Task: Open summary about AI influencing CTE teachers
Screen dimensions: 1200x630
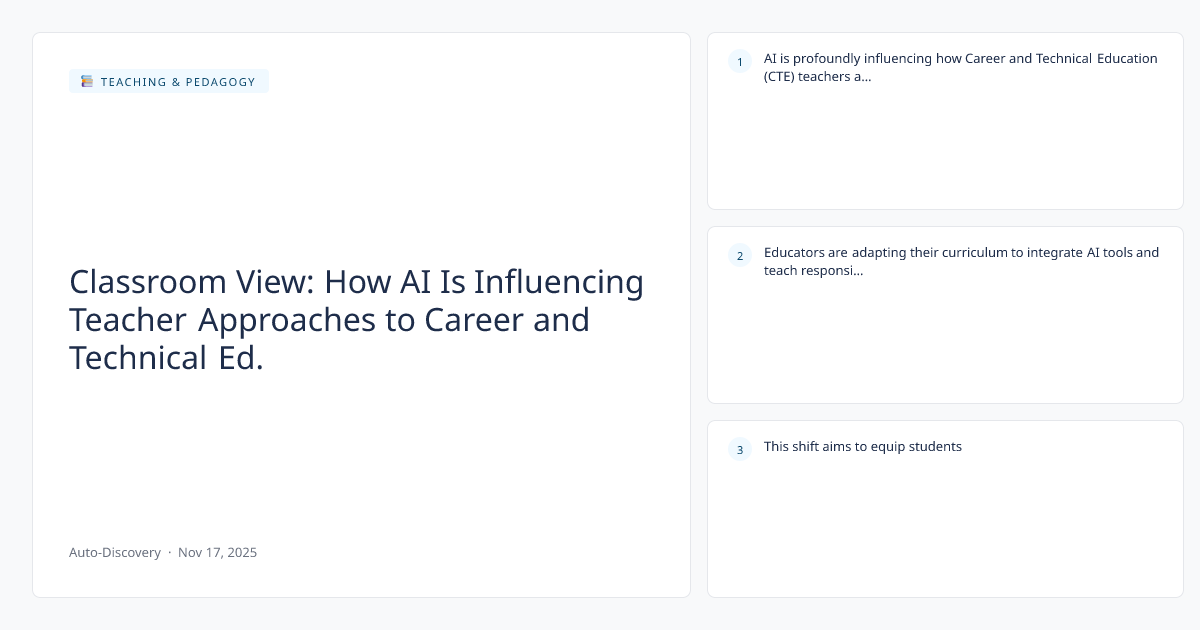Action: [960, 58]
